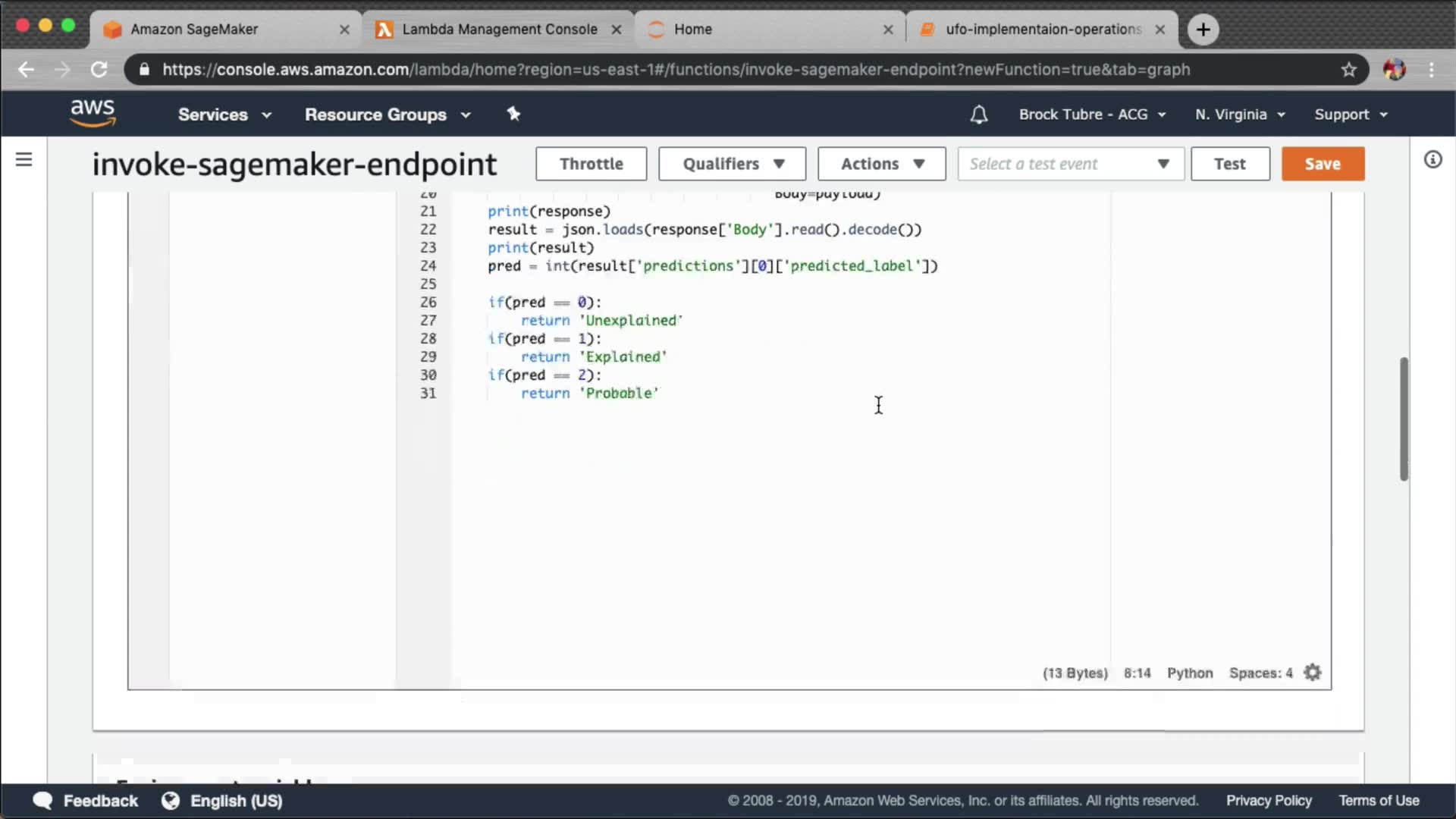Open new browser tab with plus button
The image size is (1456, 819).
pyautogui.click(x=1203, y=30)
